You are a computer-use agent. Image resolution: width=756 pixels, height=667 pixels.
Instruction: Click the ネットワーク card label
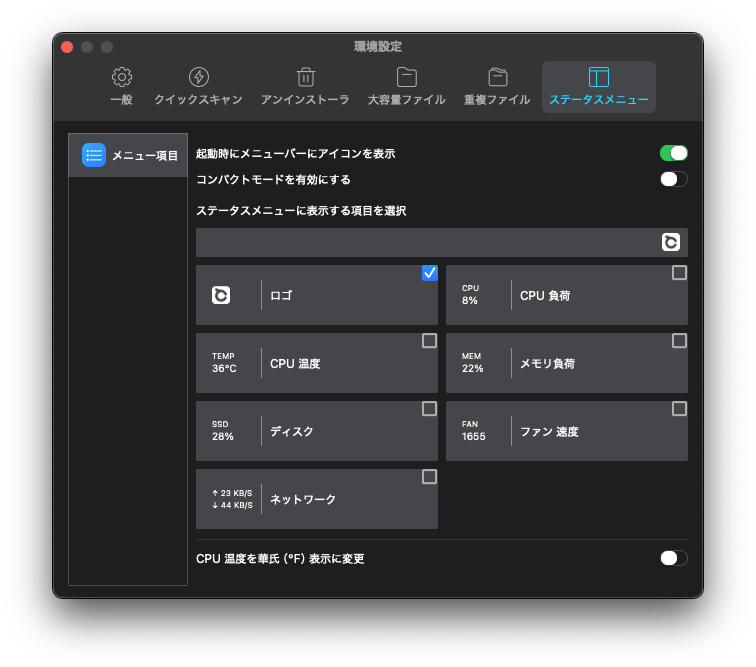click(303, 499)
